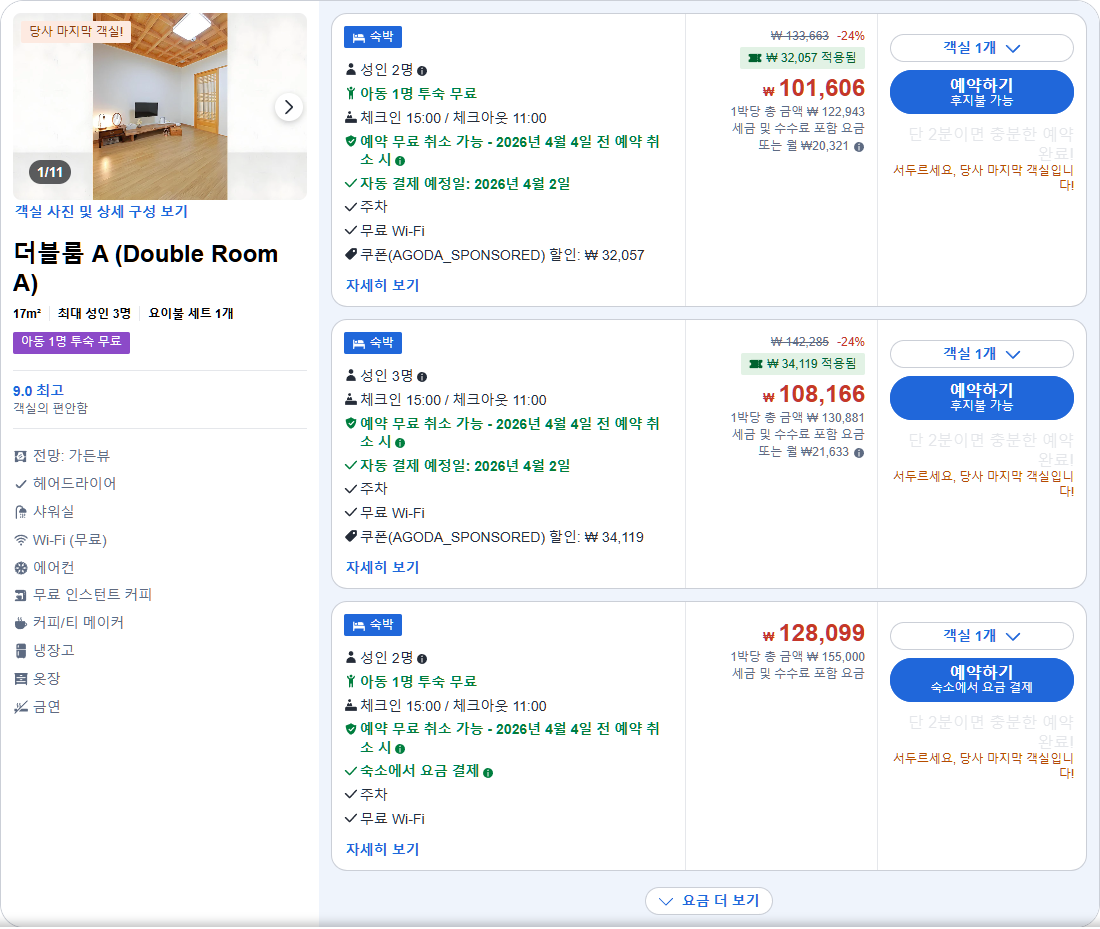Screen dimensions: 1100x929
Task: Click 최대 성인 3명 room capacity text
Action: (94, 314)
